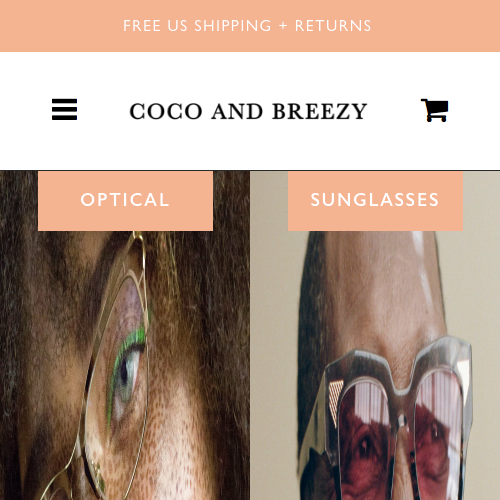Viewport: 500px width, 500px height.
Task: Select the Sunglasses category button
Action: click(375, 201)
